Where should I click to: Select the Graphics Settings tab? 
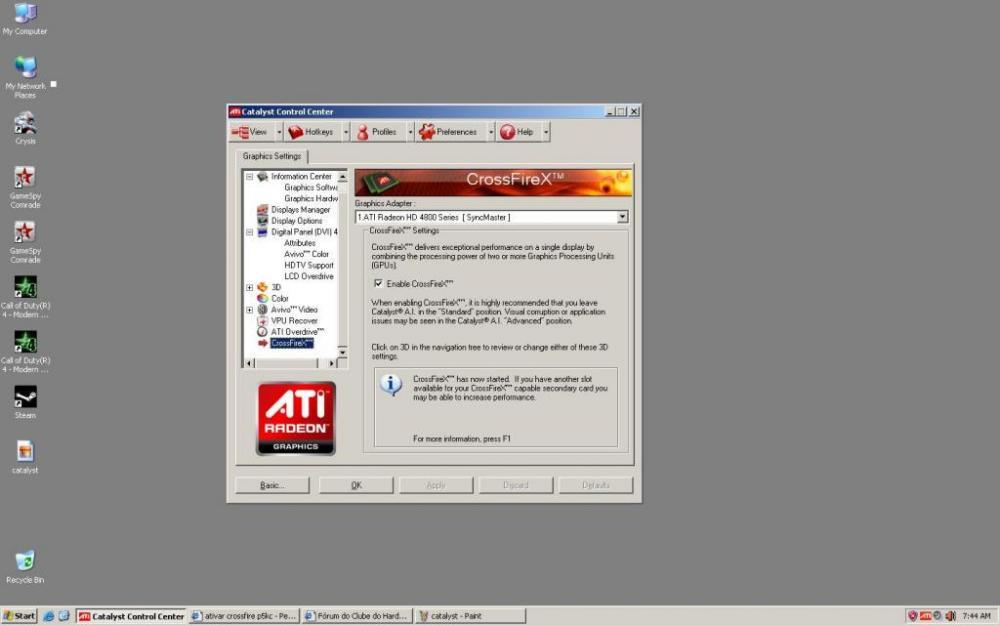(272, 156)
